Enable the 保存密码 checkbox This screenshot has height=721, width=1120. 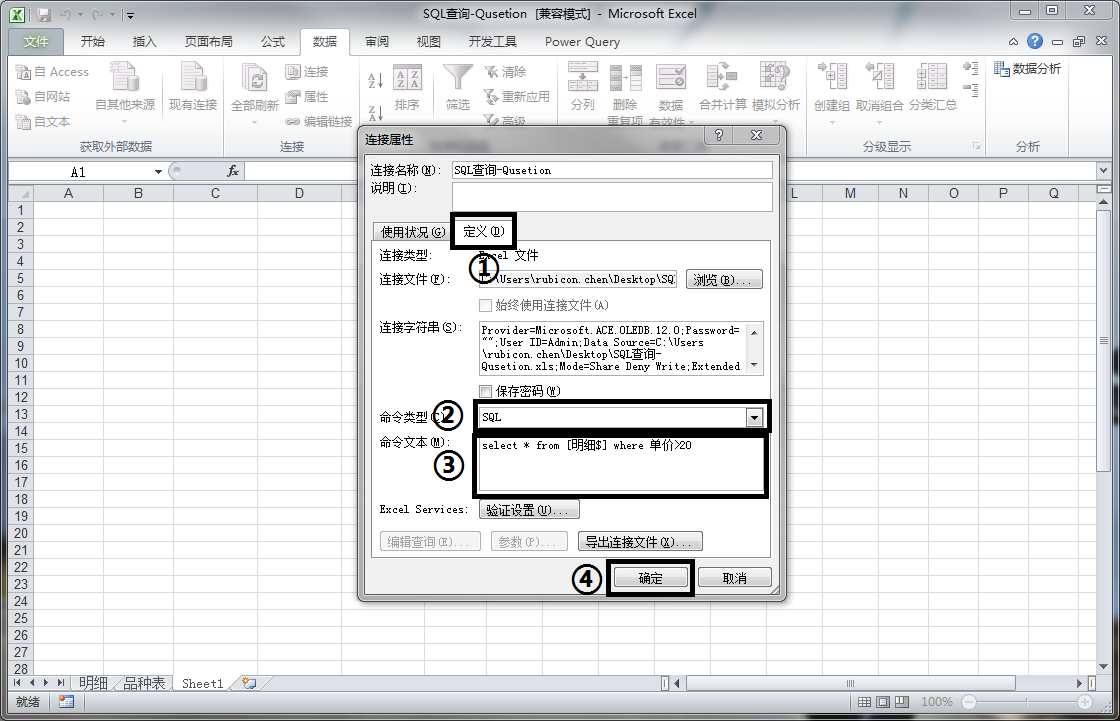coord(484,391)
